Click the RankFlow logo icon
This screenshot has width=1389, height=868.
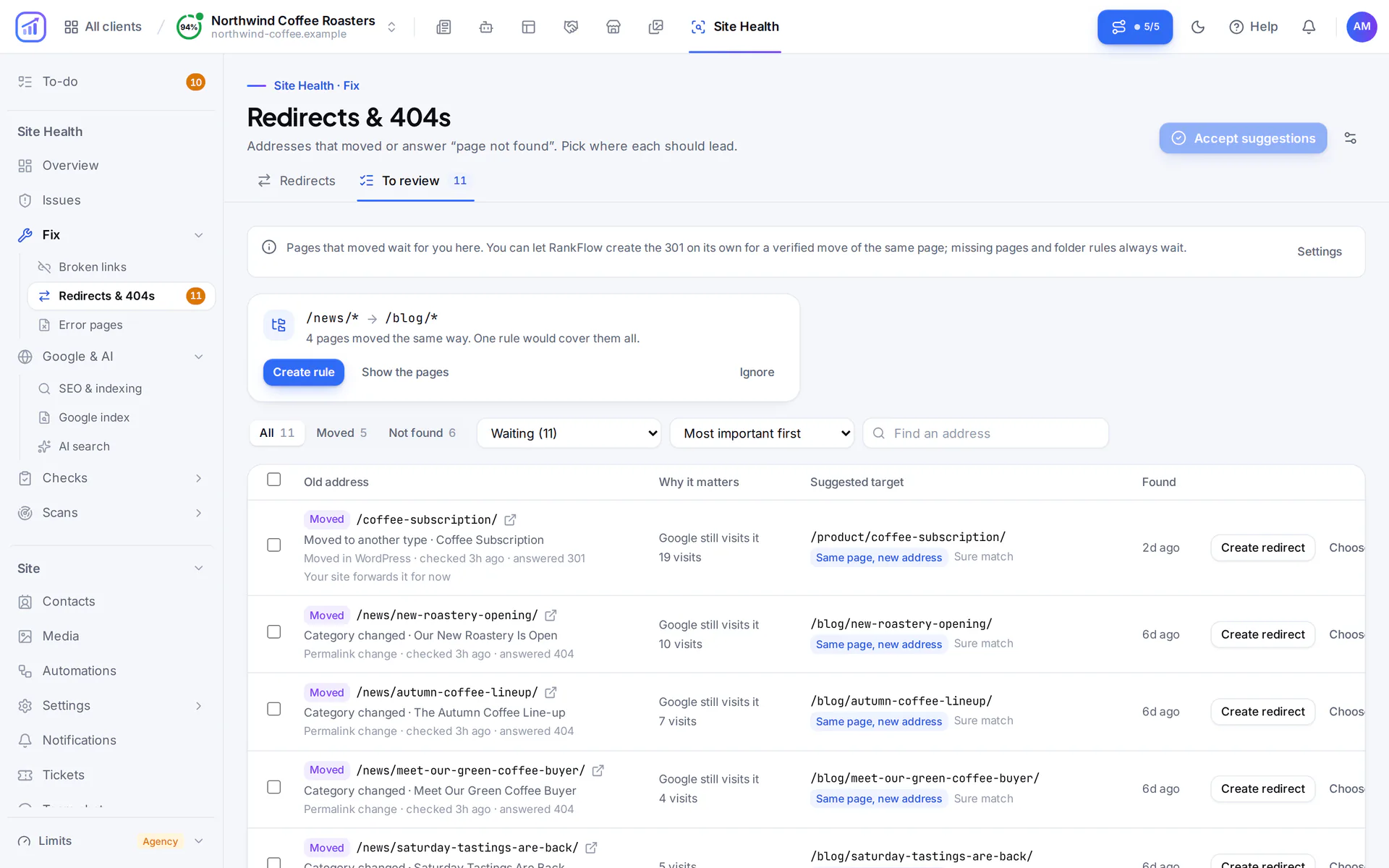(x=30, y=27)
